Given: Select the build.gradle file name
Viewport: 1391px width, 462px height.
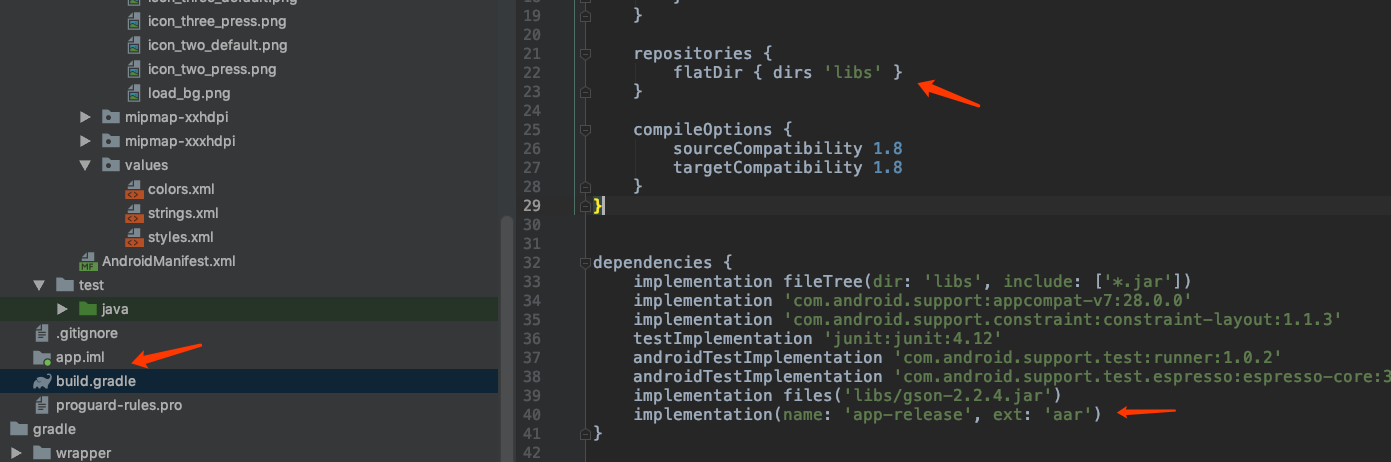Looking at the screenshot, I should coord(96,381).
